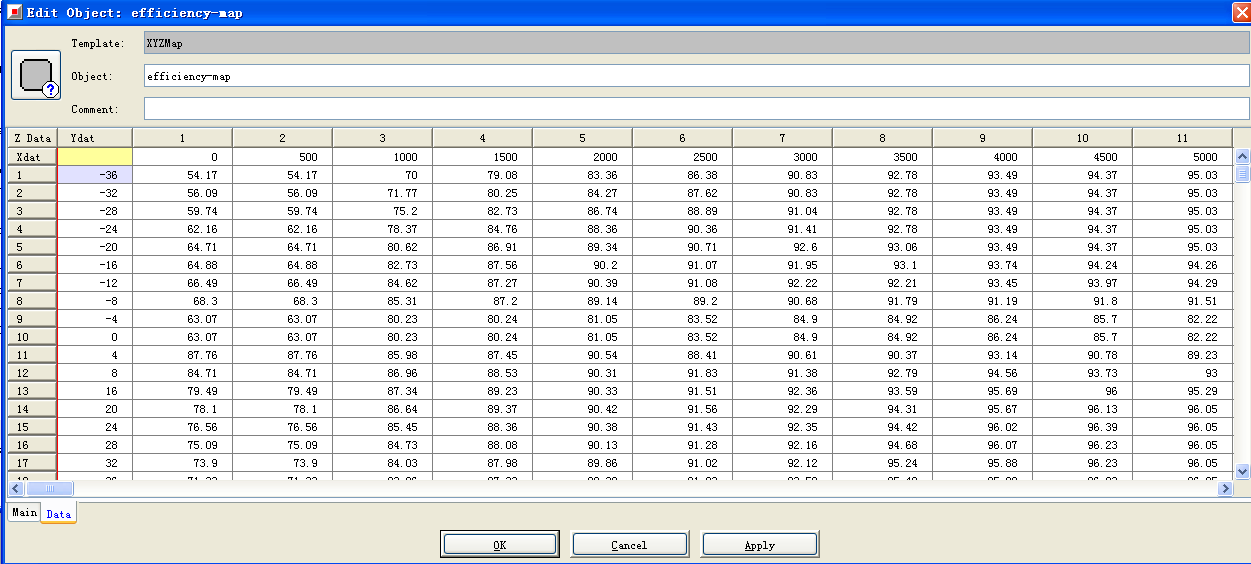
Task: Click cell 85.98 in row 11
Action: 382,355
